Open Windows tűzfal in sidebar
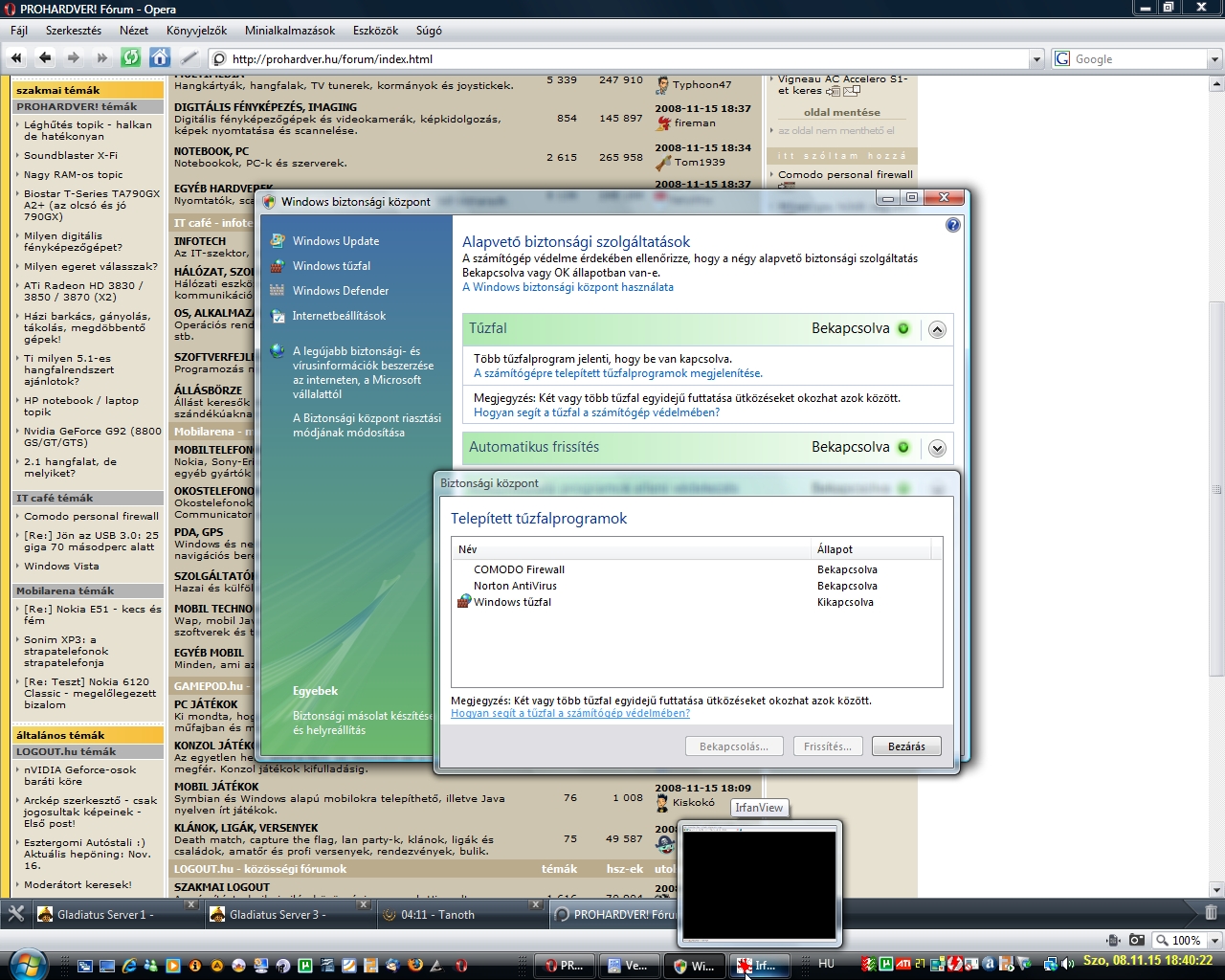1225x980 pixels. coord(331,266)
